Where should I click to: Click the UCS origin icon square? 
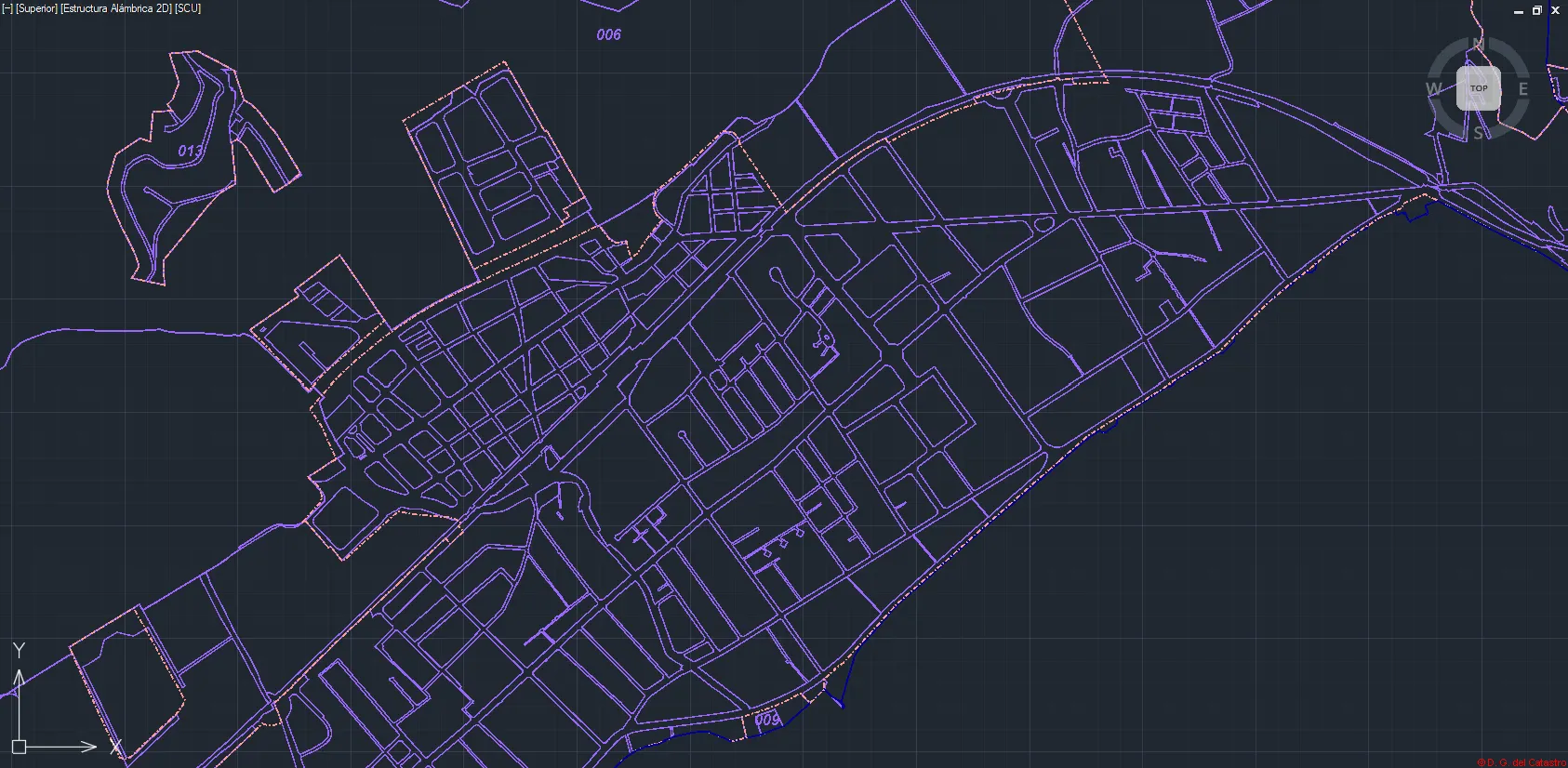click(x=19, y=747)
